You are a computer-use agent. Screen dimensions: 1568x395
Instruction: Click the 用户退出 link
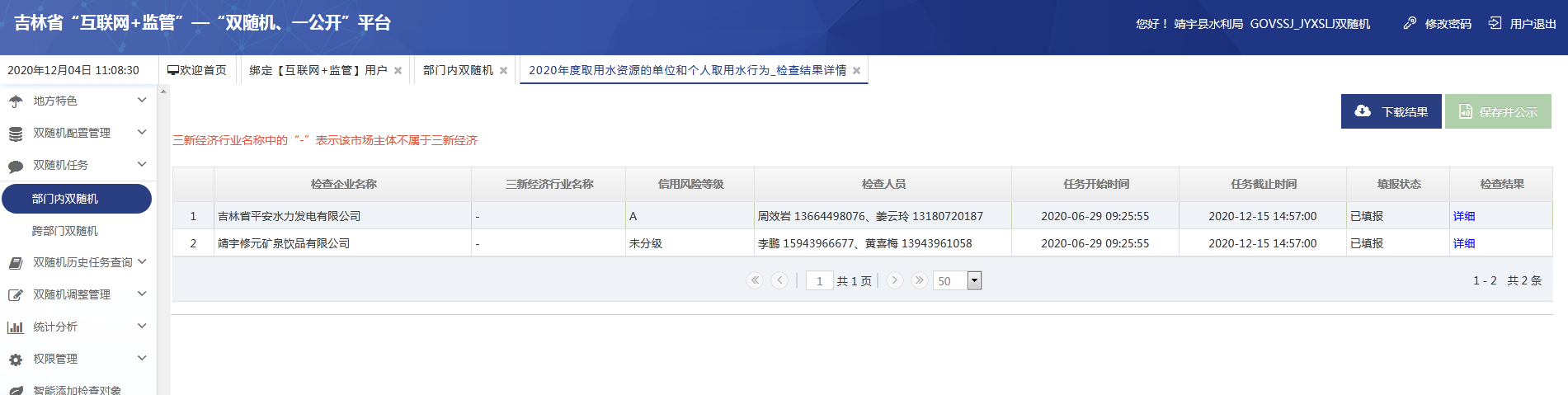(1533, 24)
